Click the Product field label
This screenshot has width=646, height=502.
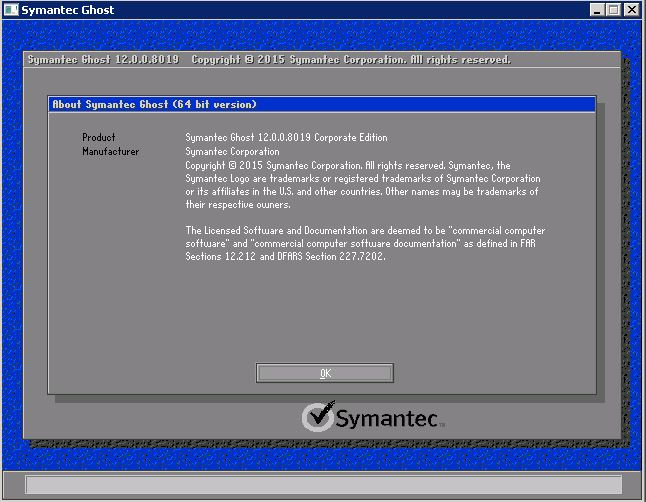click(99, 137)
